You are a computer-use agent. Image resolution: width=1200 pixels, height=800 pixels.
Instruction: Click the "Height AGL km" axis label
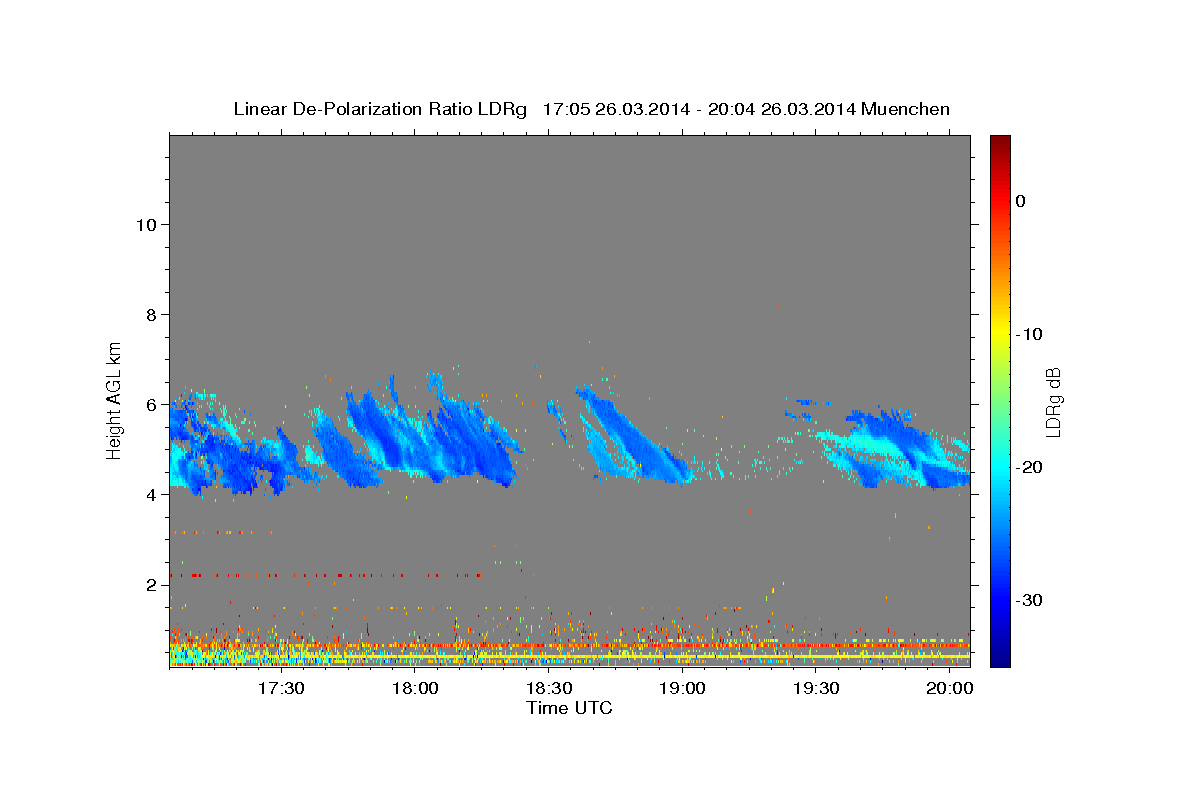click(x=115, y=400)
